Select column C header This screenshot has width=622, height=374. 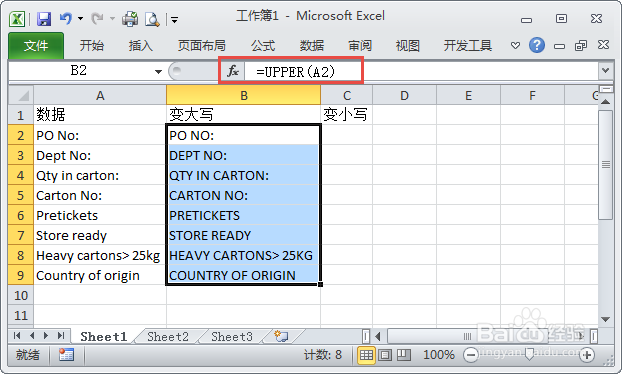(347, 96)
